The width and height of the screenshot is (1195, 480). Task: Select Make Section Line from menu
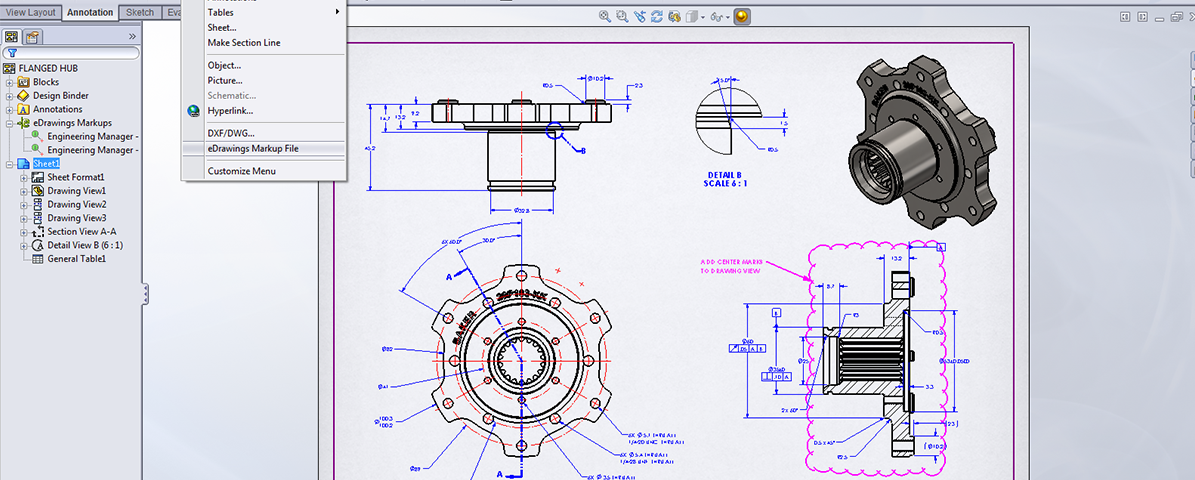244,43
